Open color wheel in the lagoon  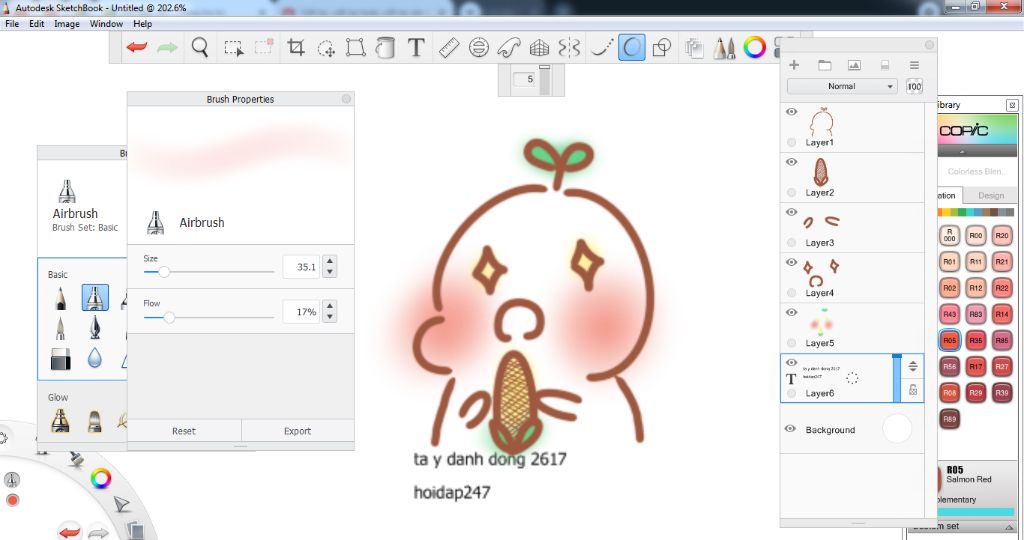[x=101, y=479]
